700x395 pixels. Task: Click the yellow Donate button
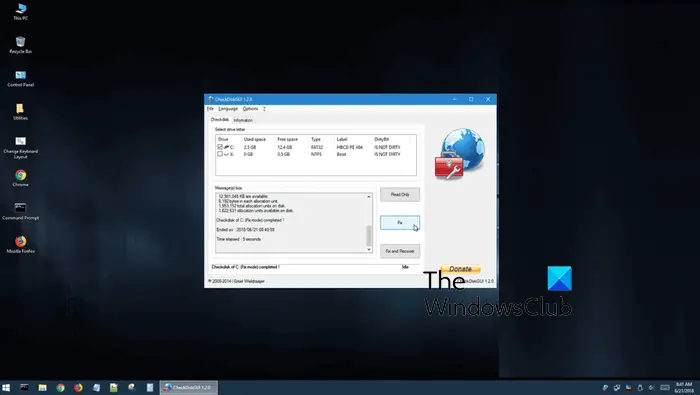click(x=460, y=269)
